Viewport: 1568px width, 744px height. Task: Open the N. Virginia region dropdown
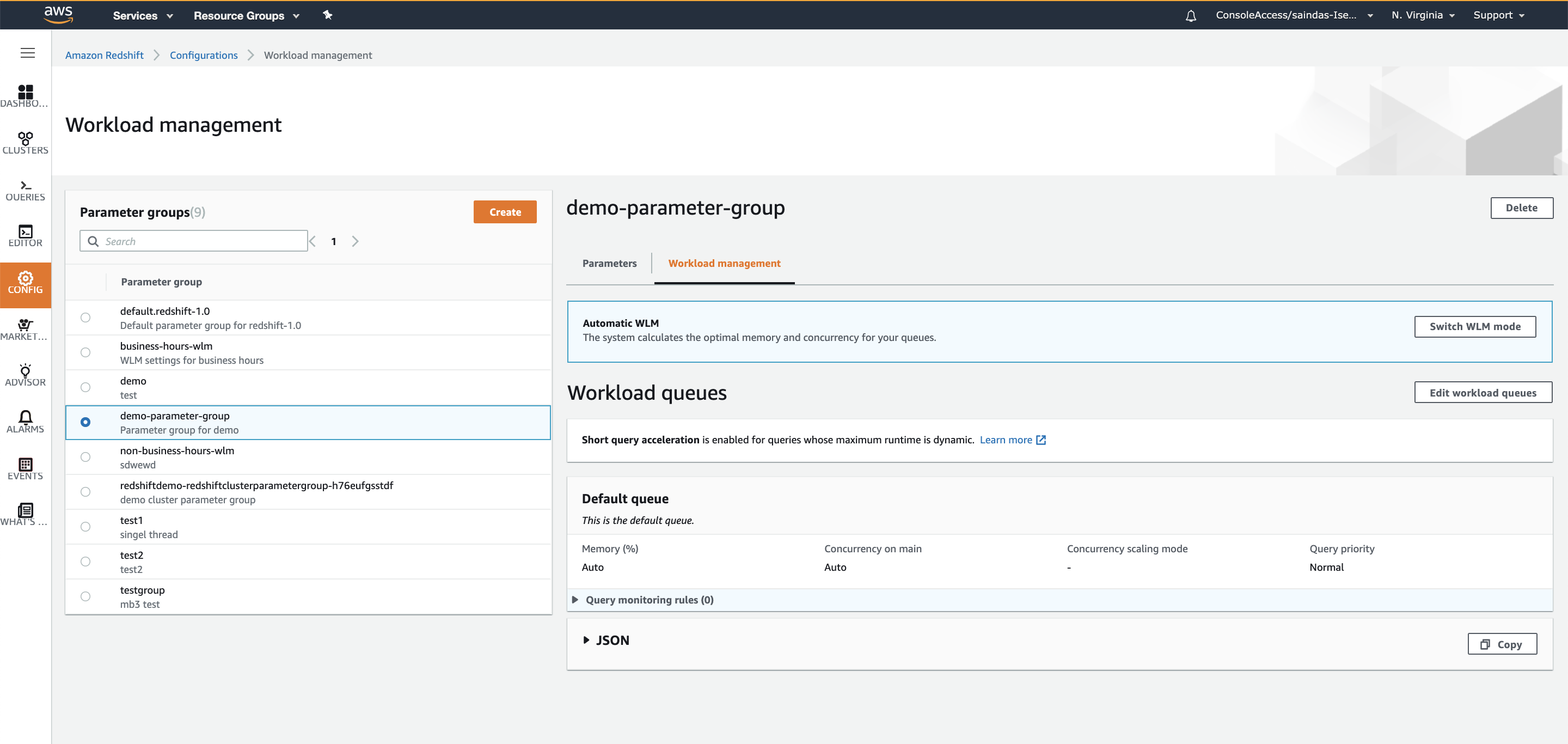[1423, 15]
